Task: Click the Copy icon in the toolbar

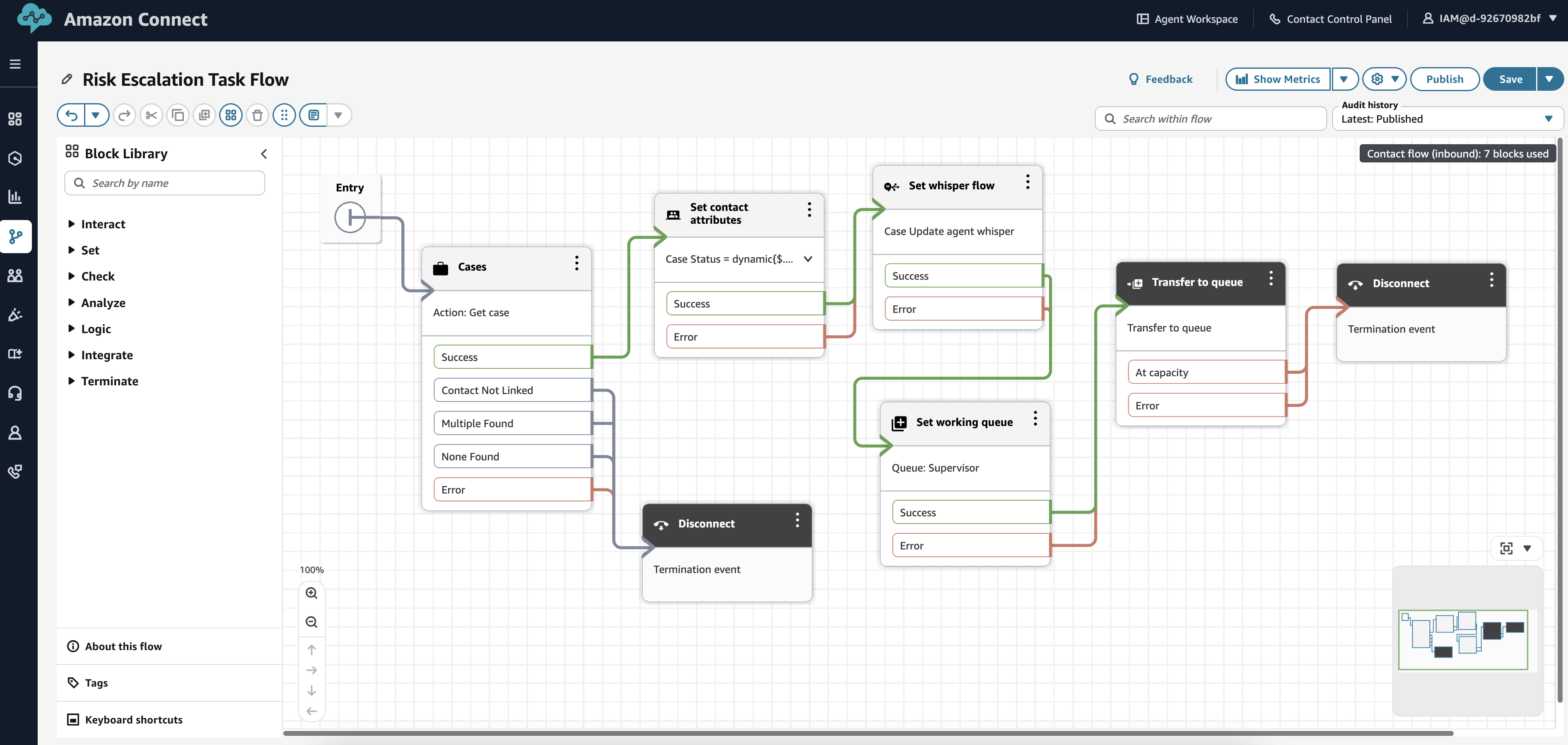Action: (x=178, y=114)
